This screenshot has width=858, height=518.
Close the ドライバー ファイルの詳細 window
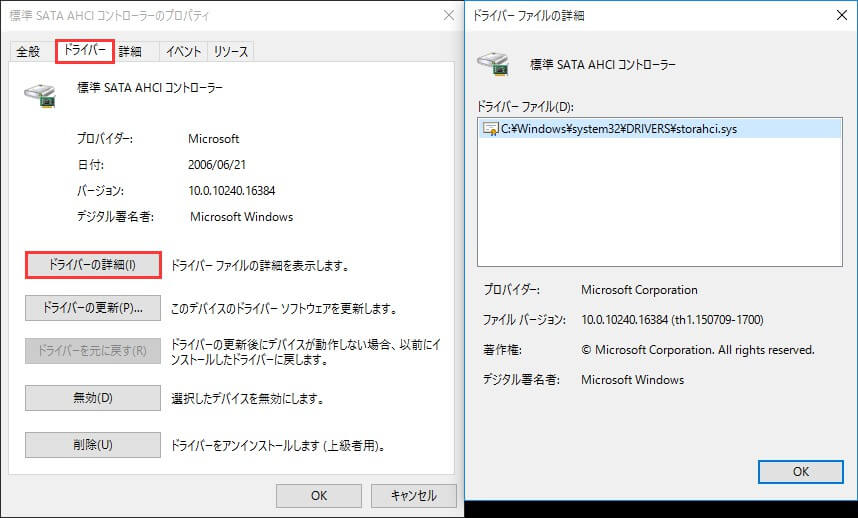[x=842, y=15]
